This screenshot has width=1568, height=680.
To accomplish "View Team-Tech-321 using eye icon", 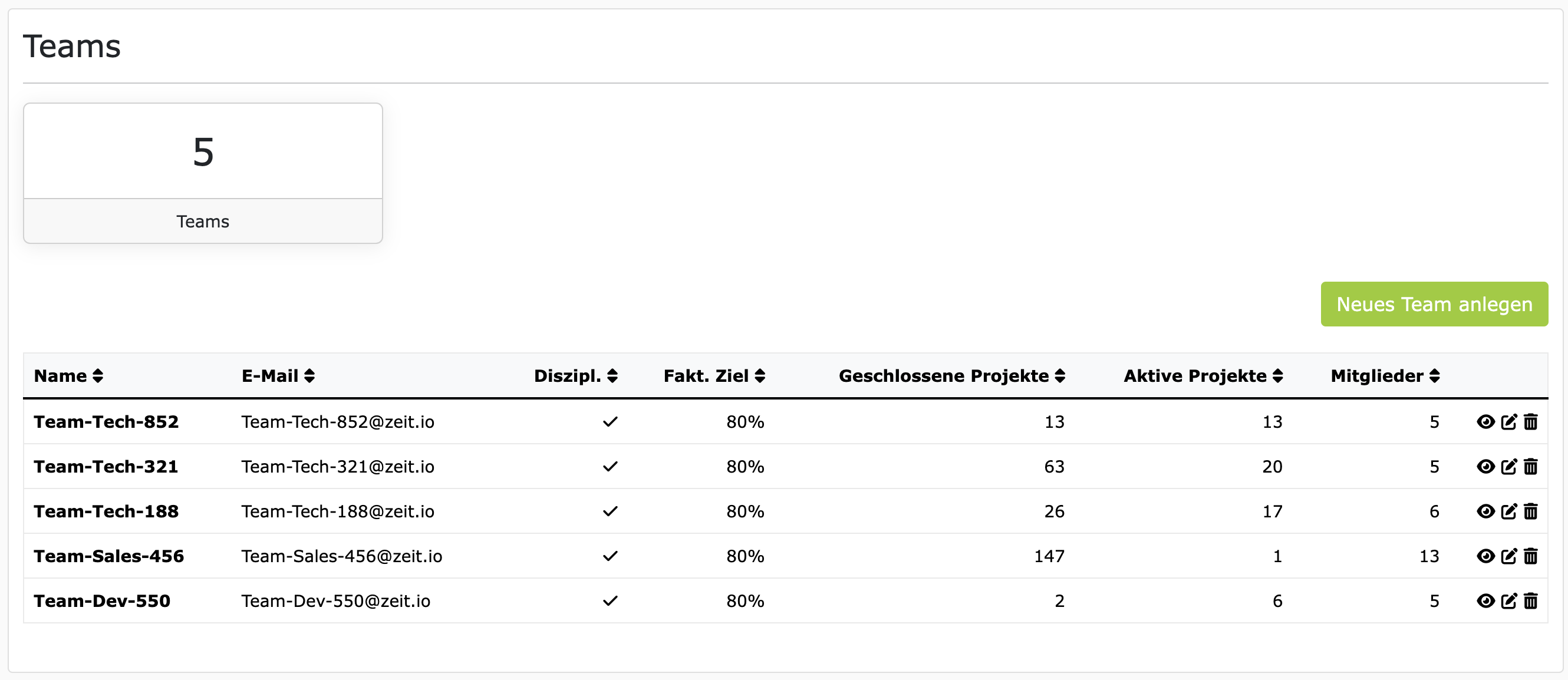I will [1485, 467].
